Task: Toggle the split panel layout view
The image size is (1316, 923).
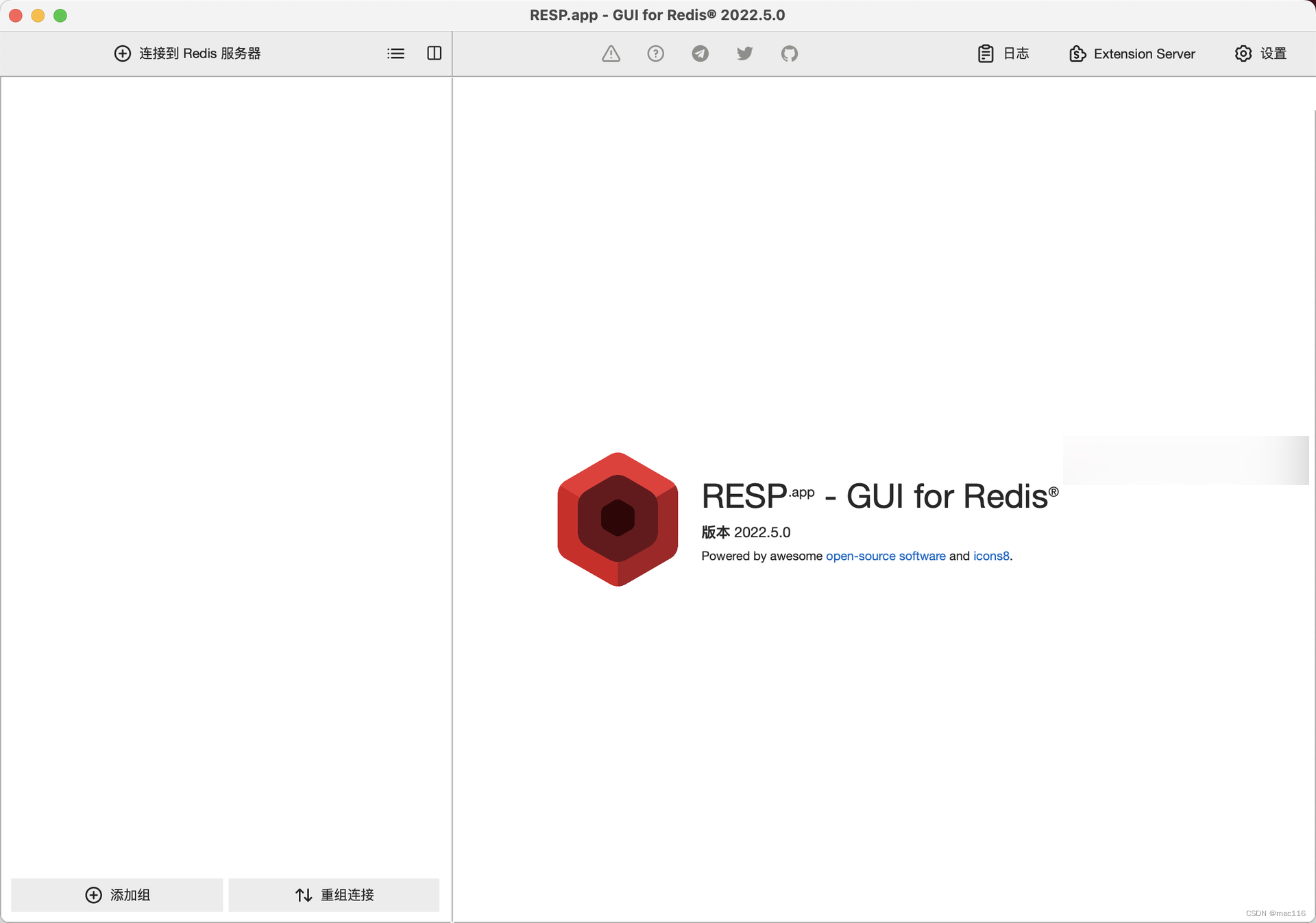Action: coord(434,53)
